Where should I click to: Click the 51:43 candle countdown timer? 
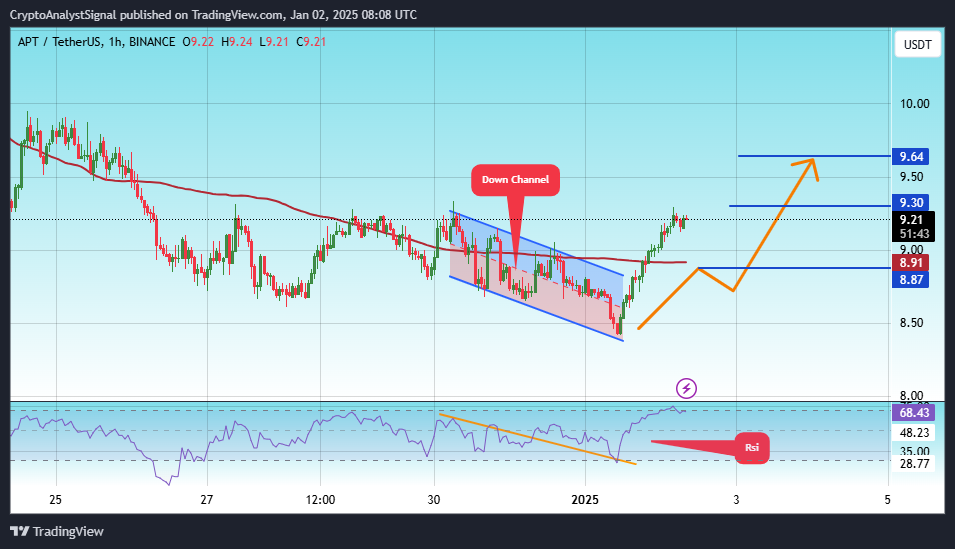pyautogui.click(x=914, y=234)
